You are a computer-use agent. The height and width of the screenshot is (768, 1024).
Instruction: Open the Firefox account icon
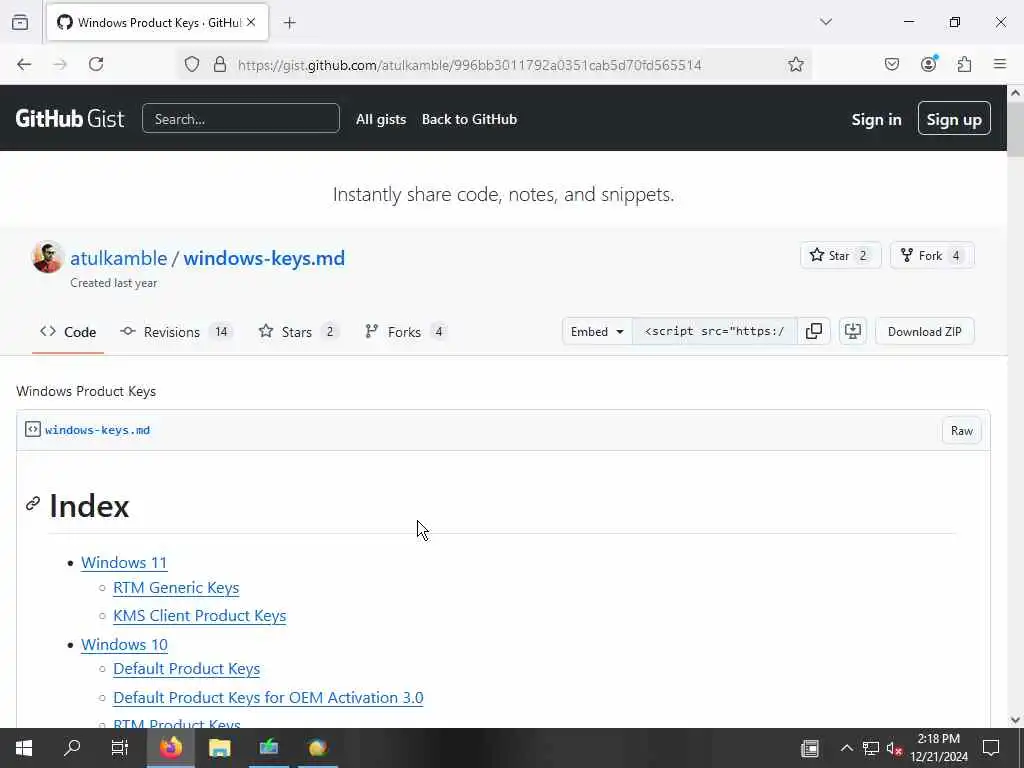[928, 63]
